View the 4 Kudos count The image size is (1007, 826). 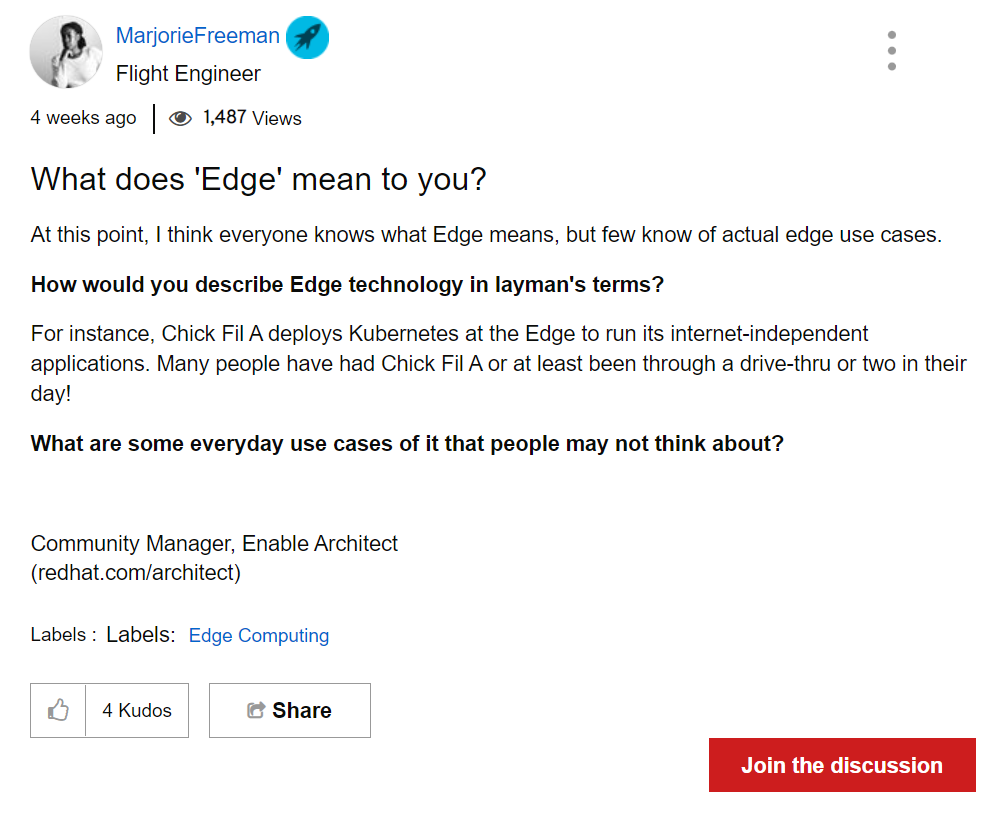(x=137, y=711)
